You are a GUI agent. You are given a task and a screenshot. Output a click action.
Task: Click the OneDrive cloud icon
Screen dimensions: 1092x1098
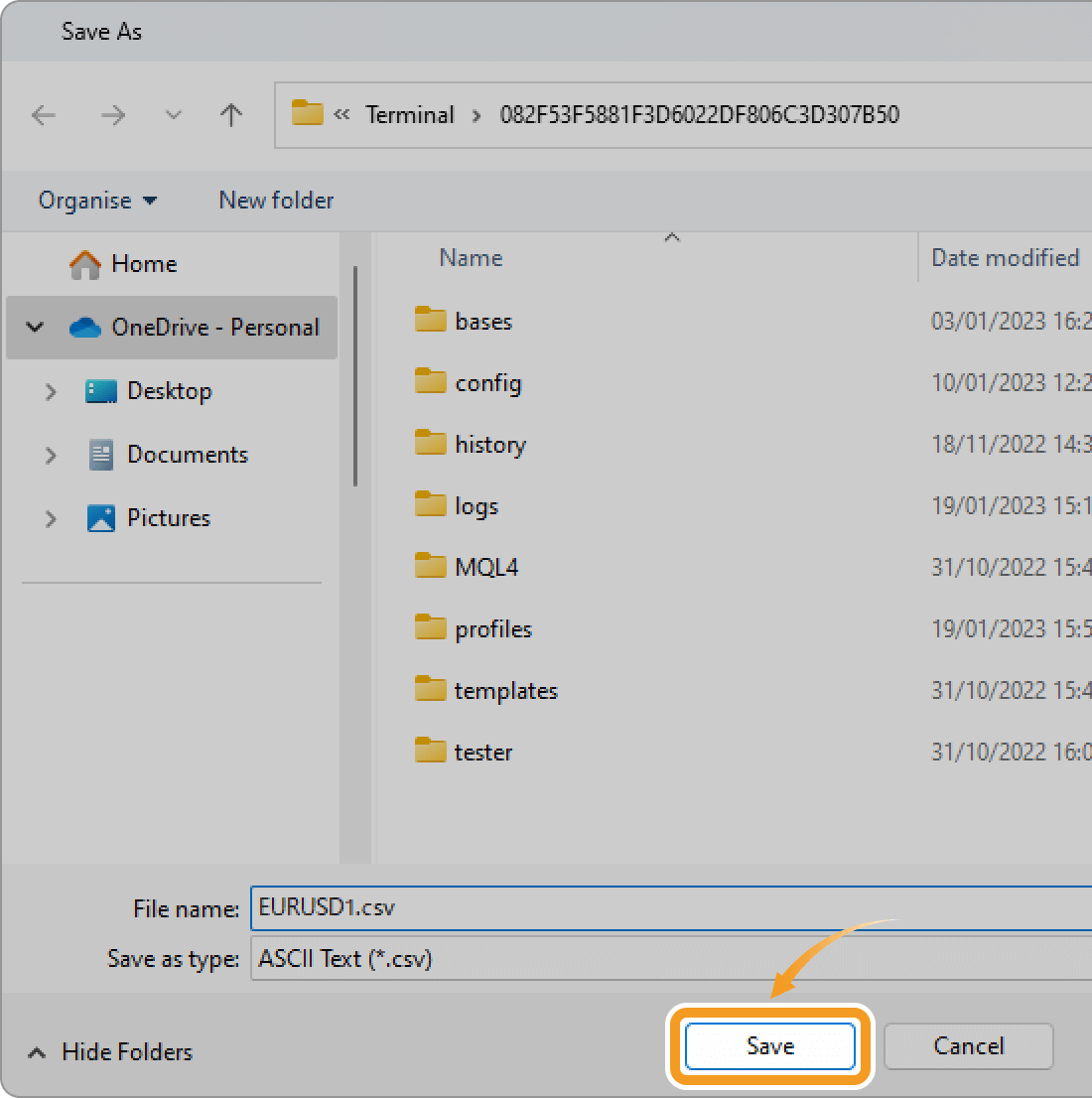84,327
